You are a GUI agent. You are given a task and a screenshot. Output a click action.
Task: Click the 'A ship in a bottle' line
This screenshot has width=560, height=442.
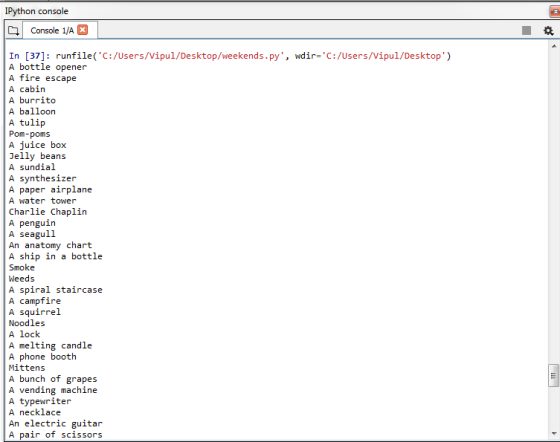(x=56, y=256)
